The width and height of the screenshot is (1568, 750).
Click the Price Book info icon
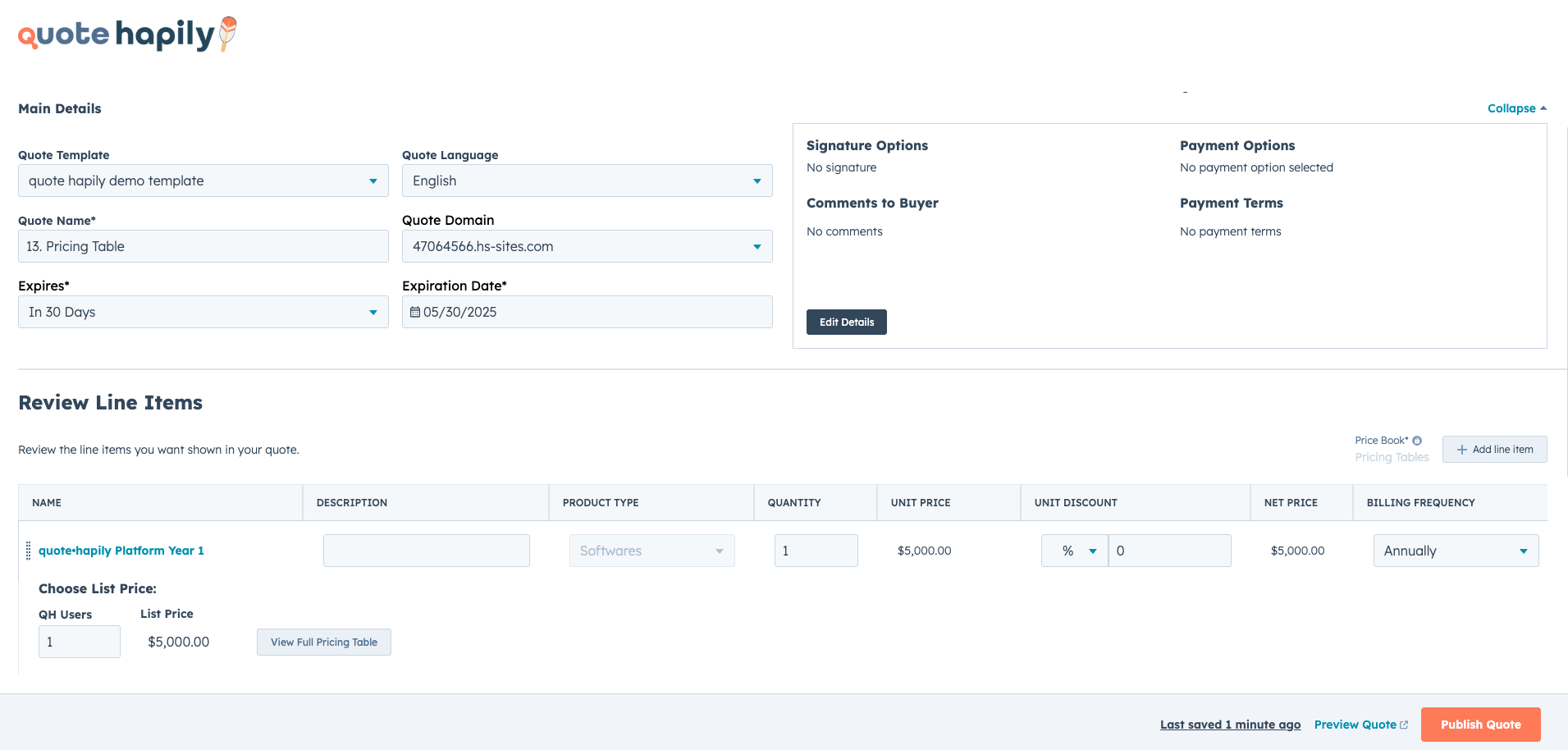[x=1417, y=441]
